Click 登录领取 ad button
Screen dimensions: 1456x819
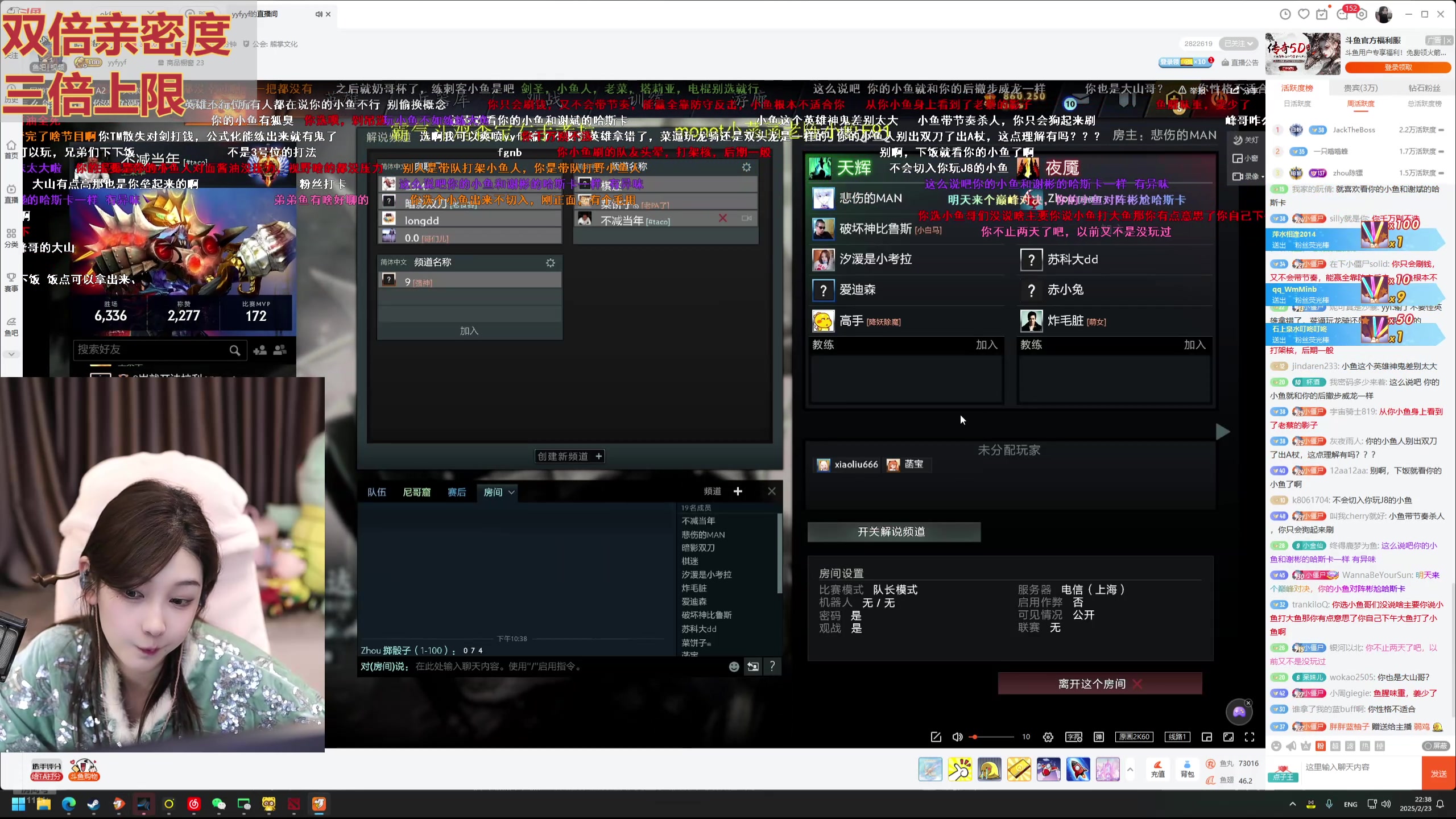(x=1398, y=67)
